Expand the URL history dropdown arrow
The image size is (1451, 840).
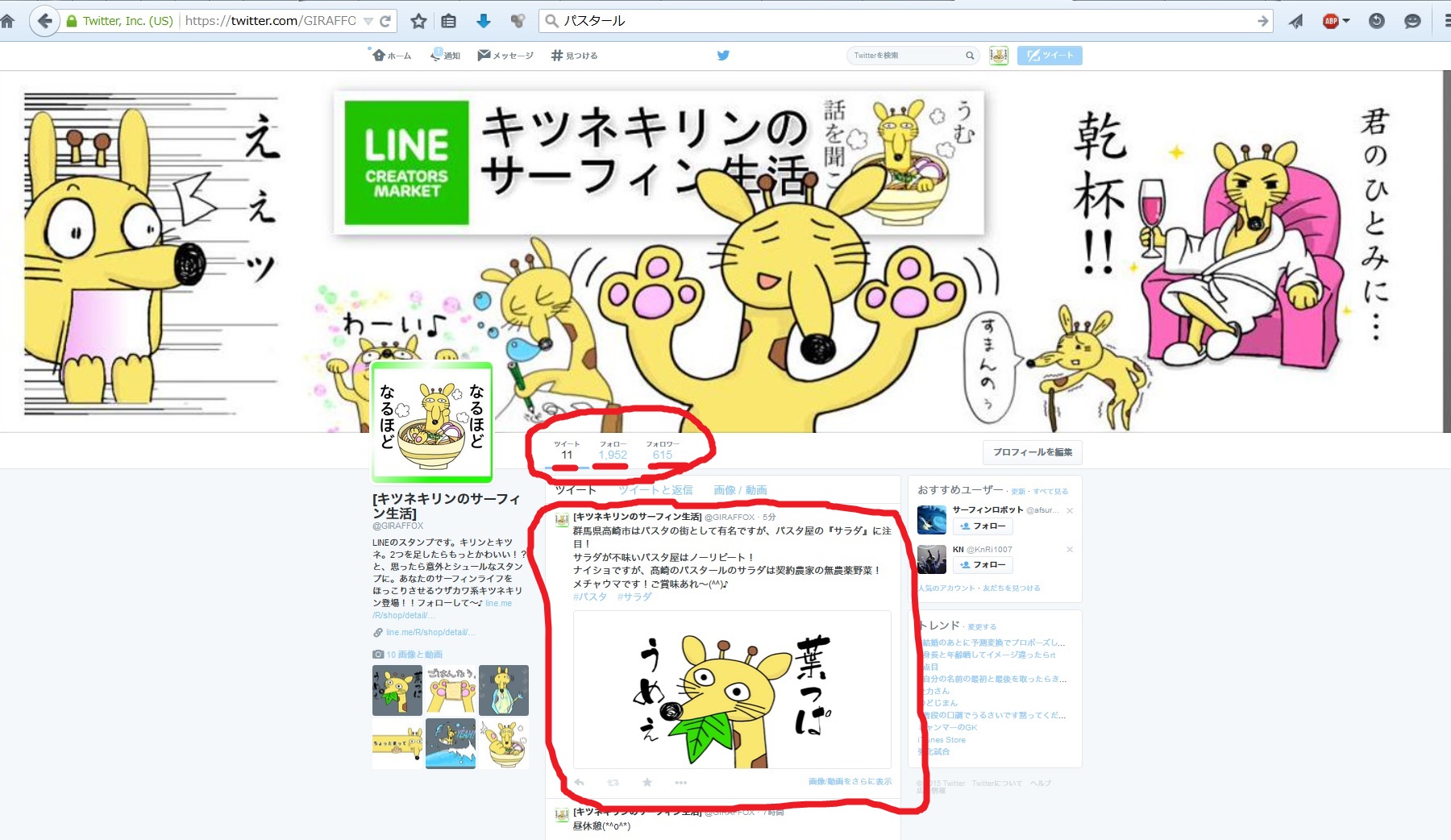coord(368,21)
